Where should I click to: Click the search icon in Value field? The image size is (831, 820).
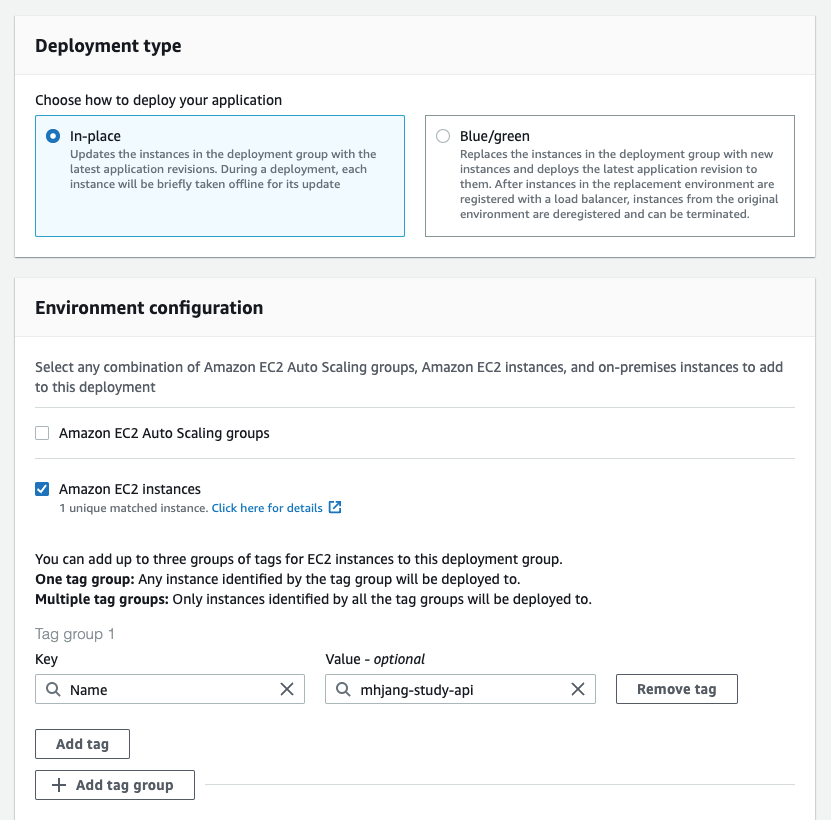[342, 689]
